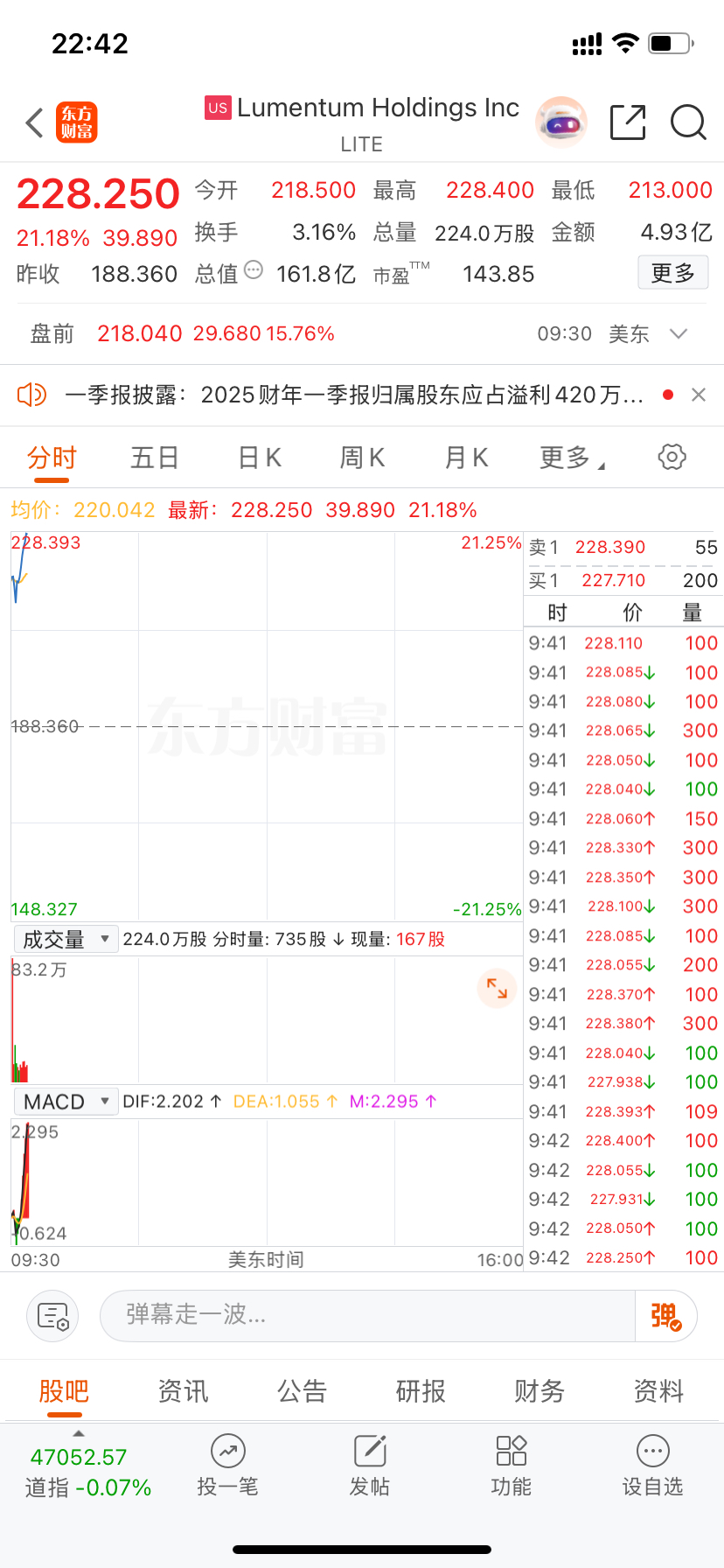Open the 东方财富 logo icon

77,122
